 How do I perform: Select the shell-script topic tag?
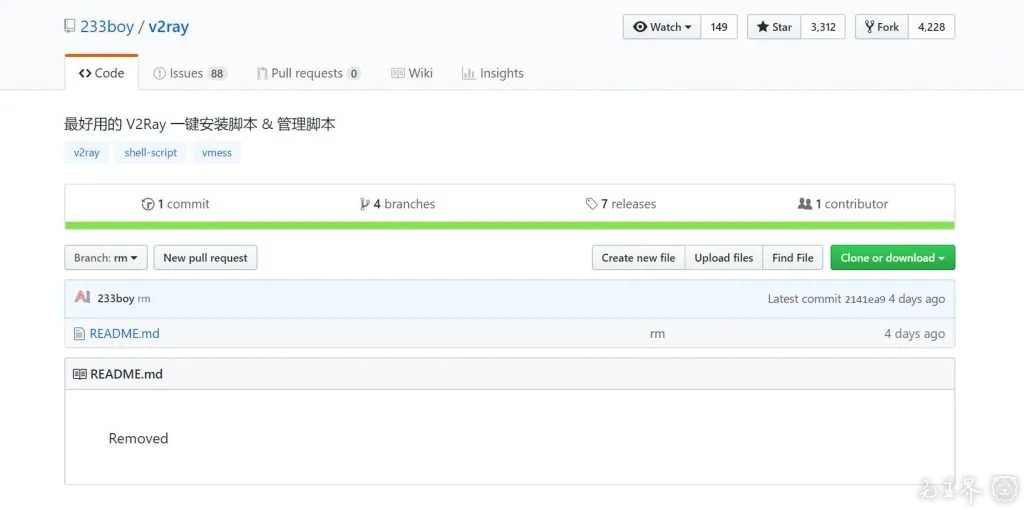[151, 153]
